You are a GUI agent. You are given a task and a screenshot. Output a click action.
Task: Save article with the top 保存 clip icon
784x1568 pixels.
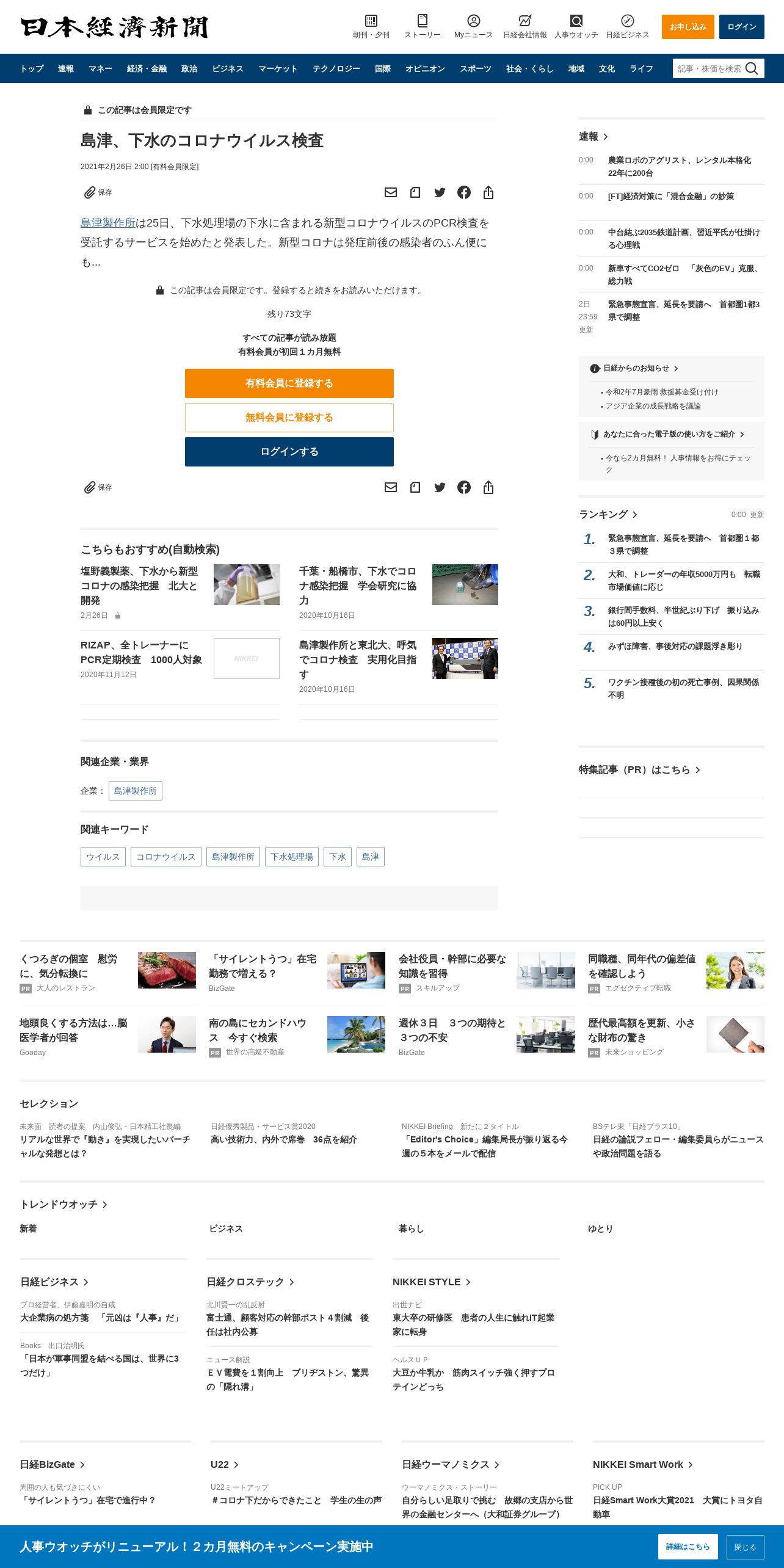98,192
